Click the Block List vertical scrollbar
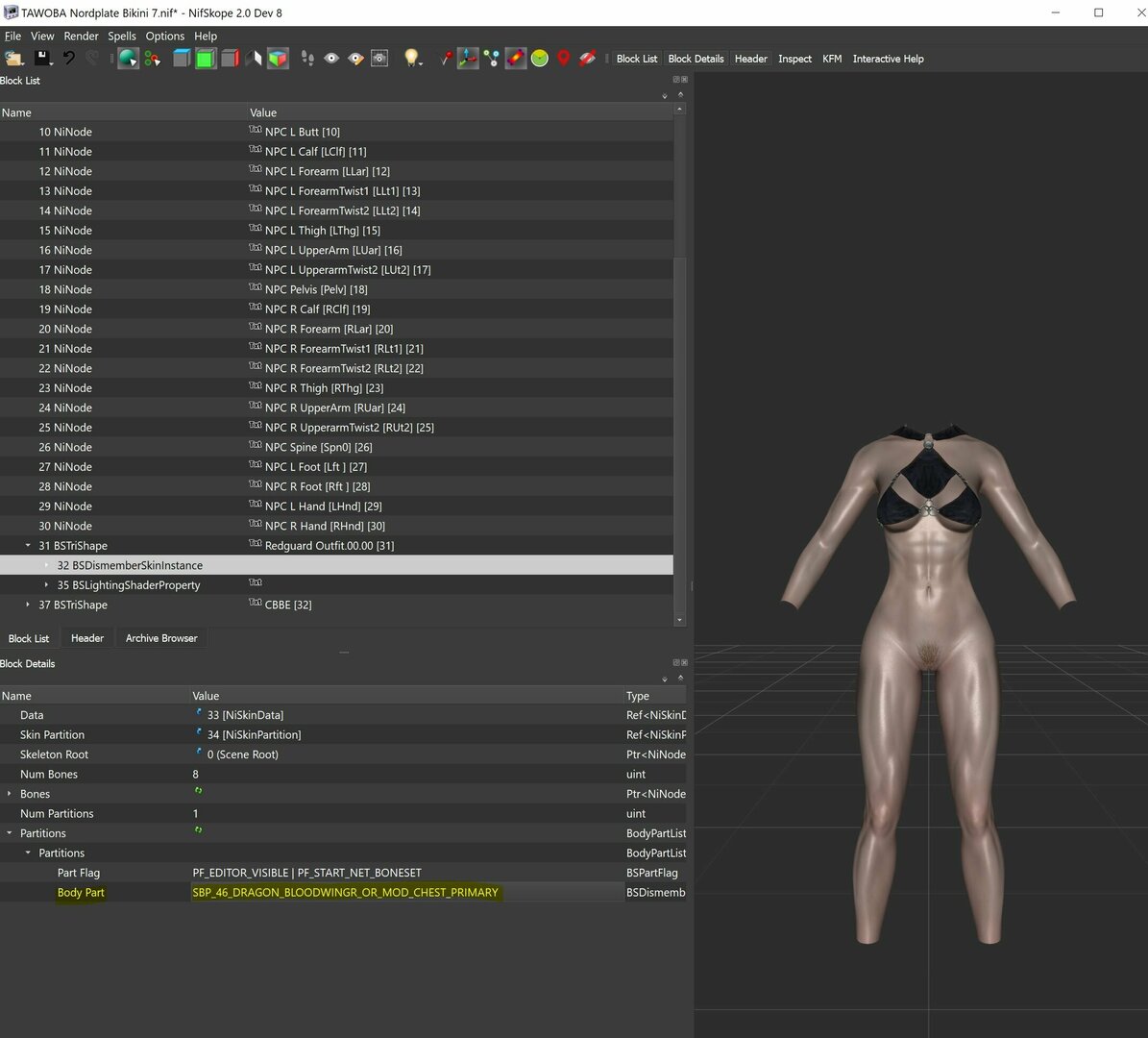 pos(679,365)
